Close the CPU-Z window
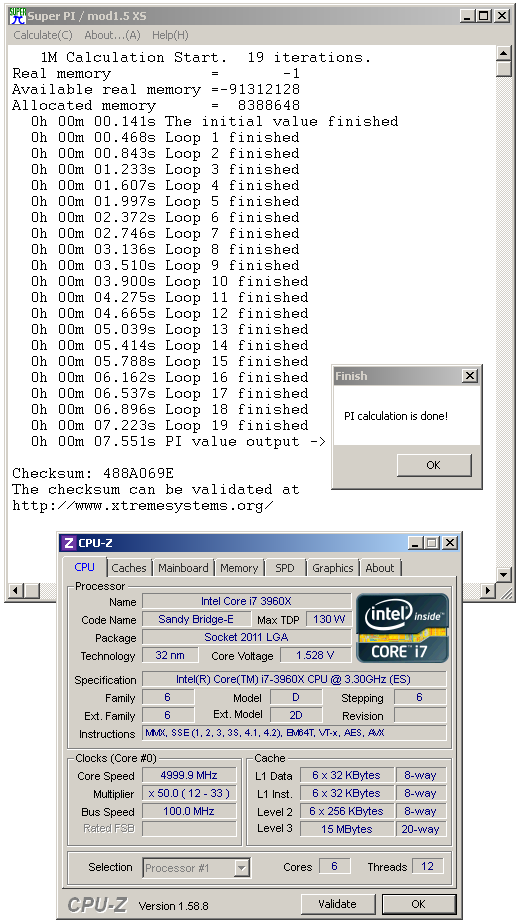 point(450,543)
